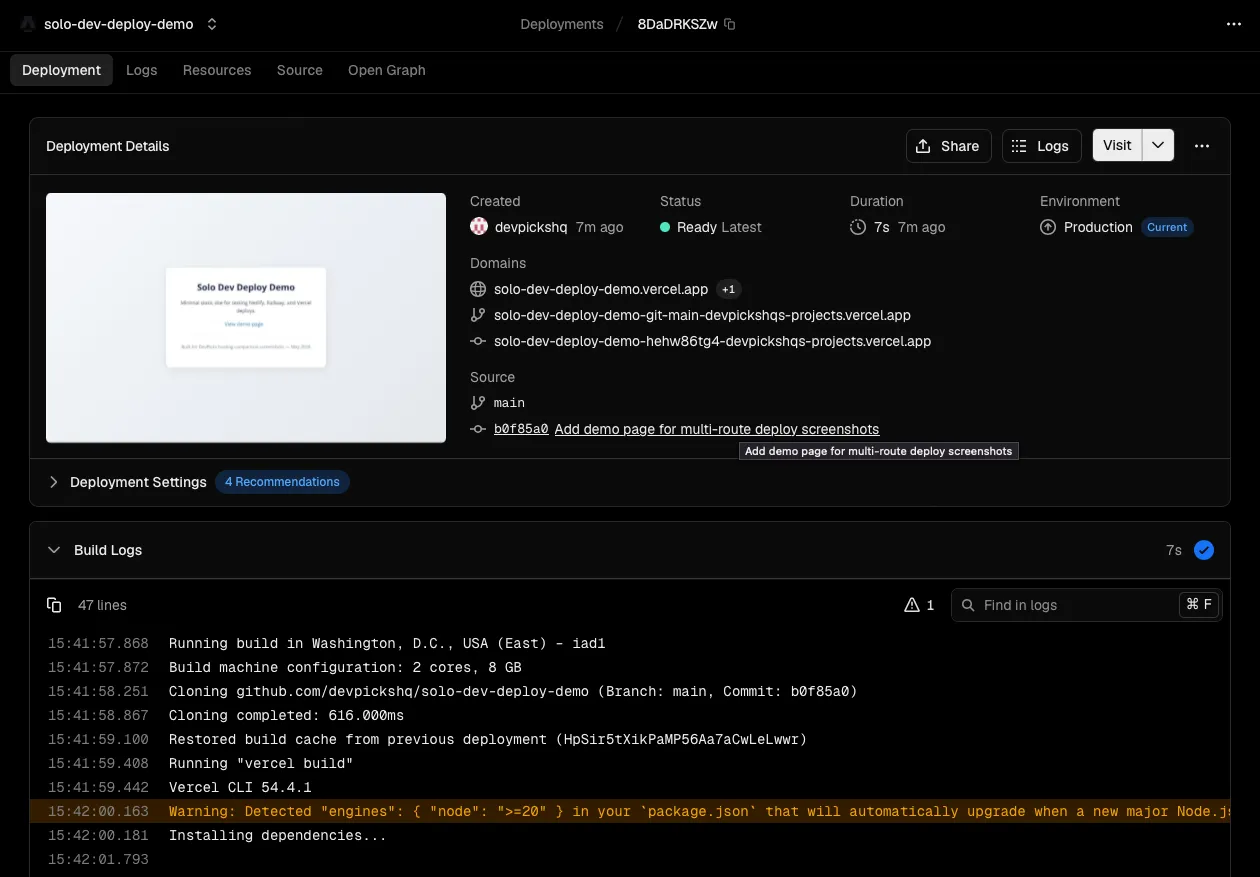
Task: Collapse the Build Logs section
Action: click(x=54, y=550)
